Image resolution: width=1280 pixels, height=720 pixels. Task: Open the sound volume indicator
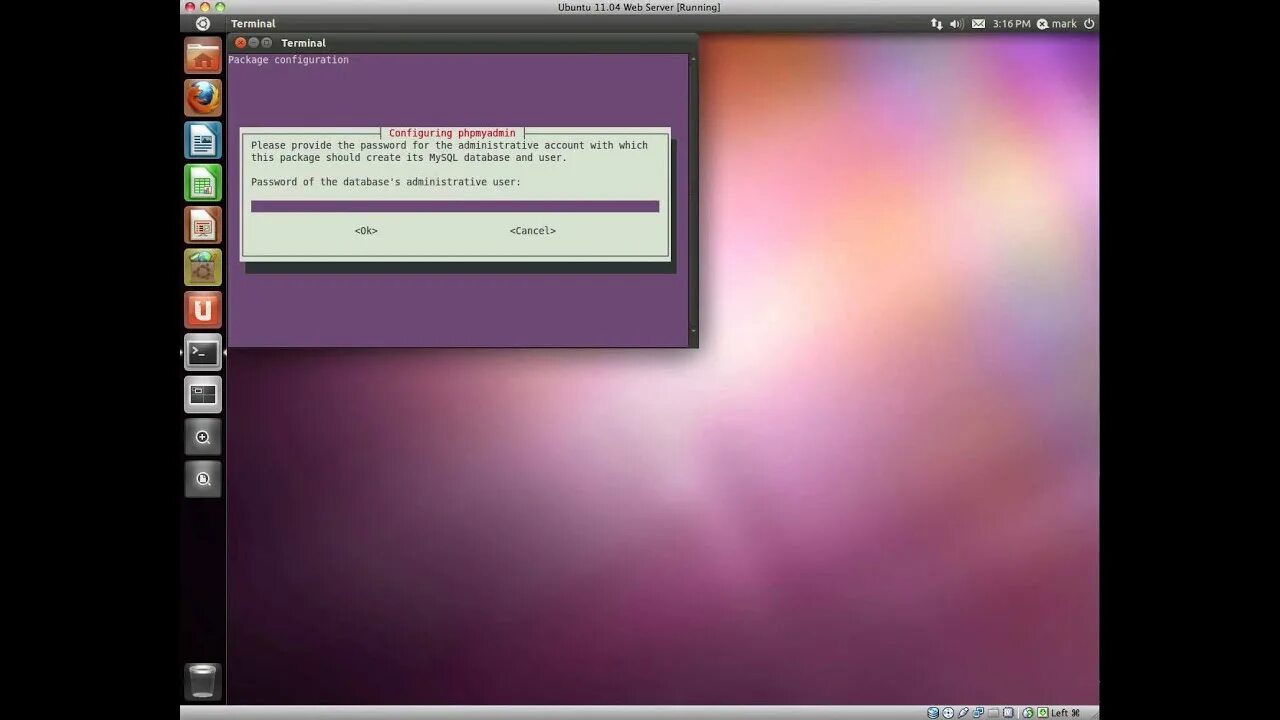pos(957,23)
